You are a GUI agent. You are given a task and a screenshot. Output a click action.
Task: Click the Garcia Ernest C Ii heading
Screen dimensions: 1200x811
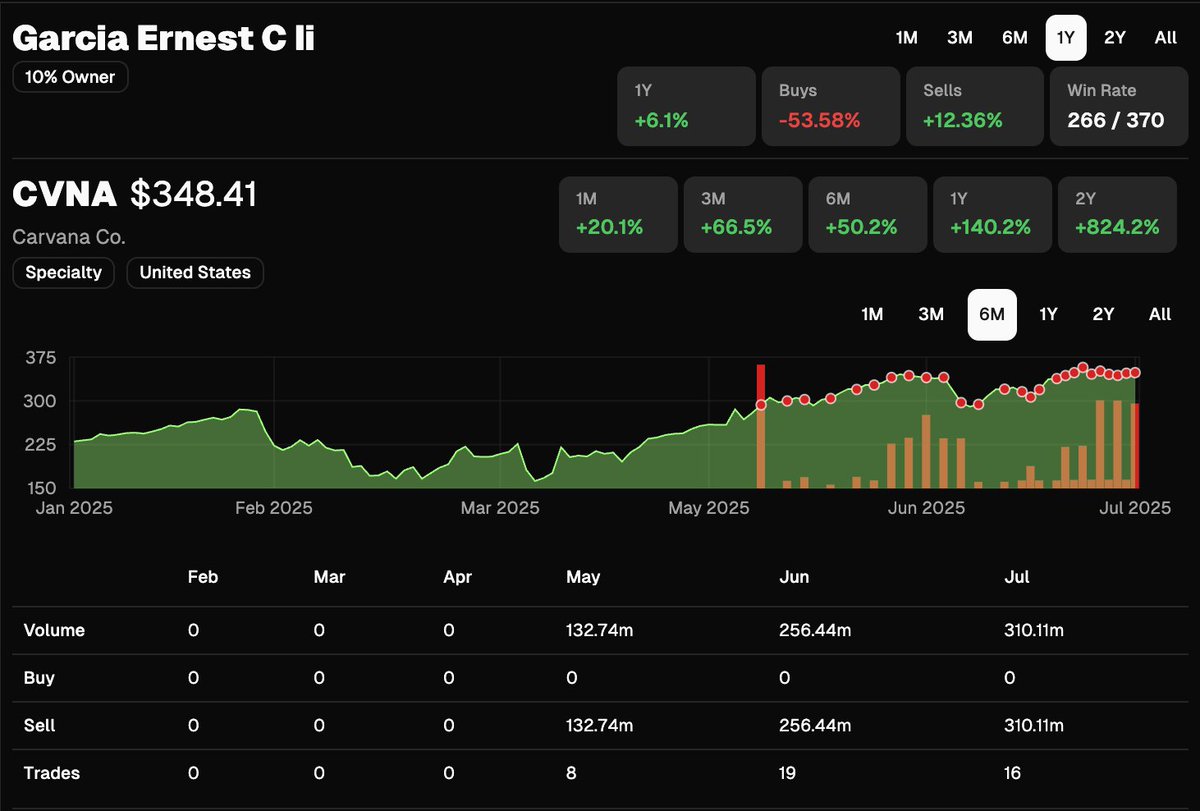click(164, 38)
